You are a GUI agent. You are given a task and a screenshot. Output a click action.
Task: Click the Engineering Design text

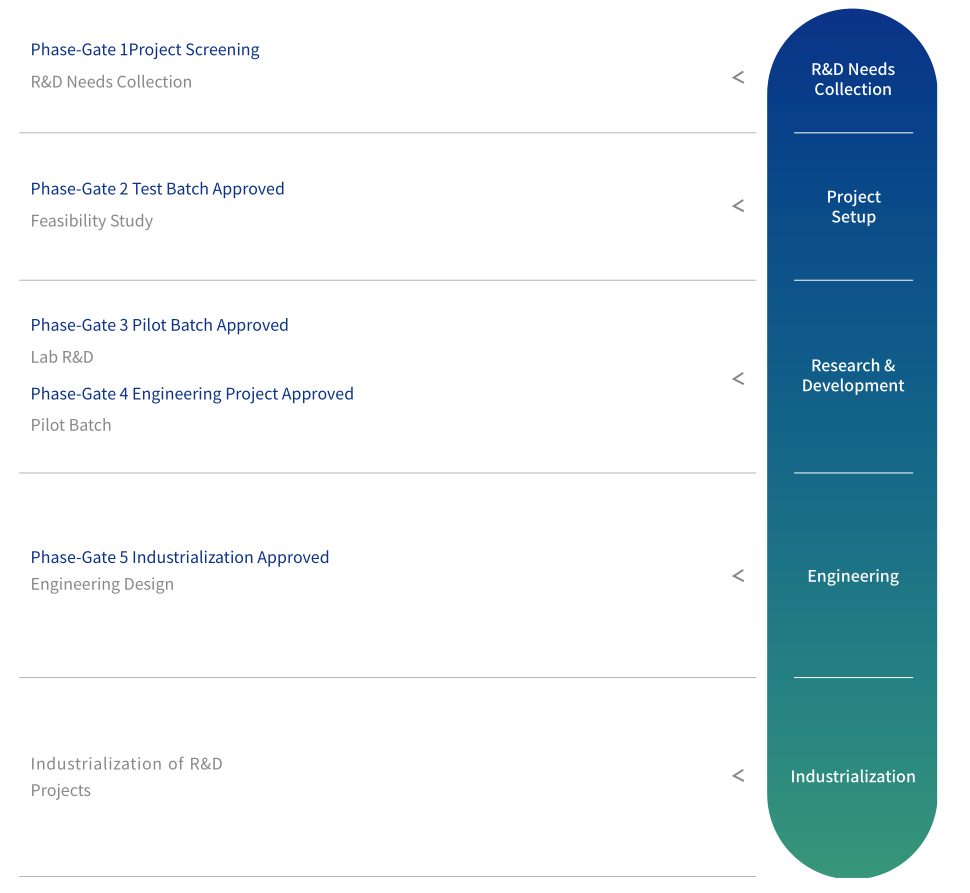coord(102,585)
